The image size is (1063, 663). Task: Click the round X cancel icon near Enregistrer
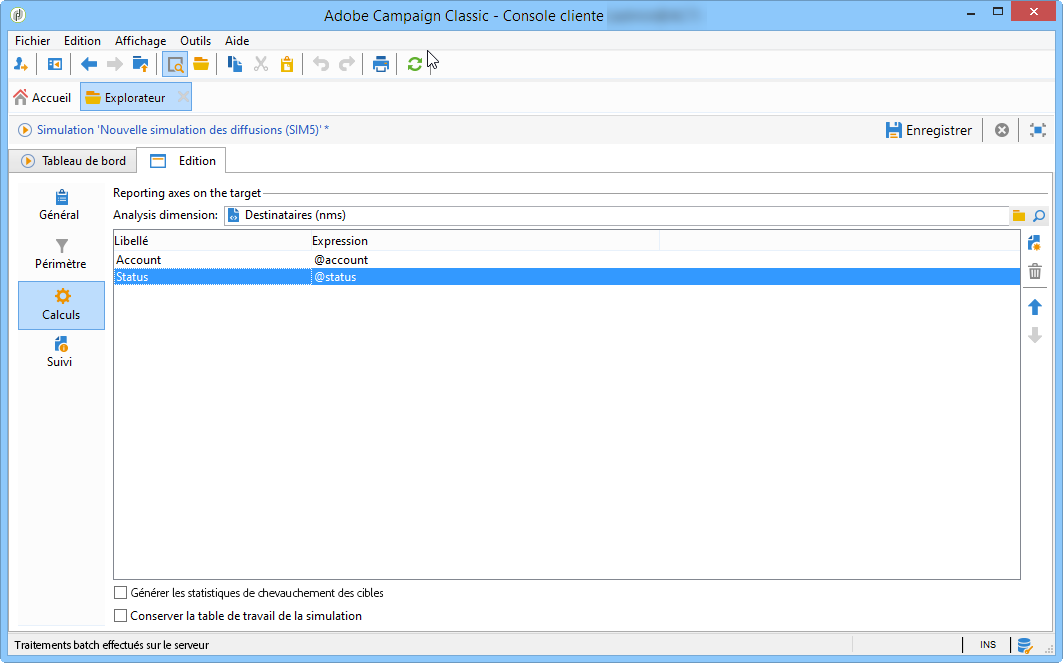coord(1001,130)
